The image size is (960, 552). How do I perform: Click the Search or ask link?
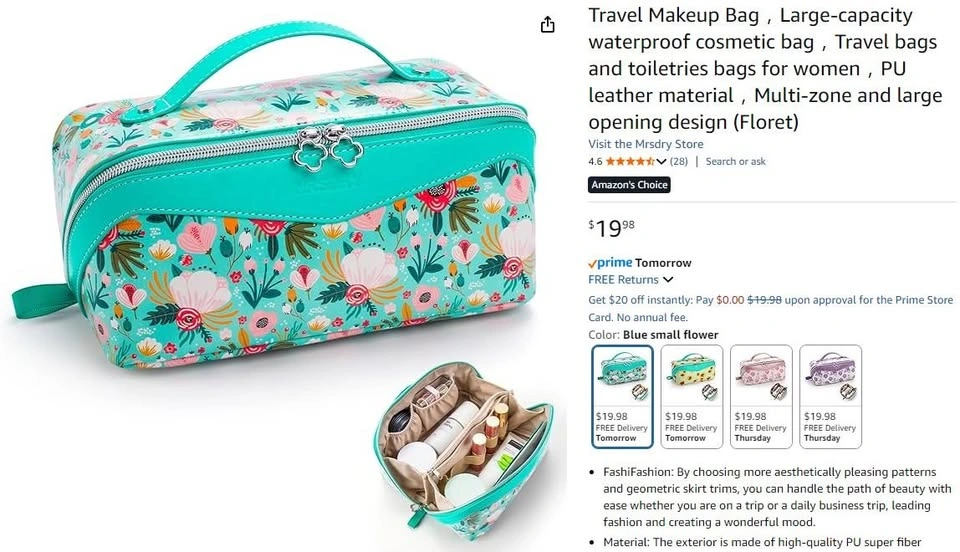tap(735, 162)
